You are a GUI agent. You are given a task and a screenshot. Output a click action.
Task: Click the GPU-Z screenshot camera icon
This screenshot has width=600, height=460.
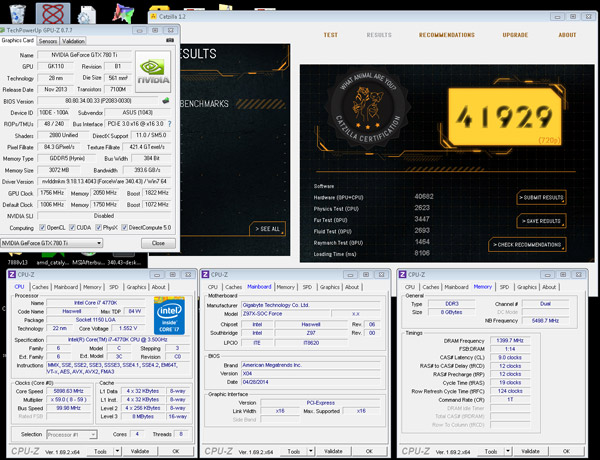pyautogui.click(x=170, y=40)
